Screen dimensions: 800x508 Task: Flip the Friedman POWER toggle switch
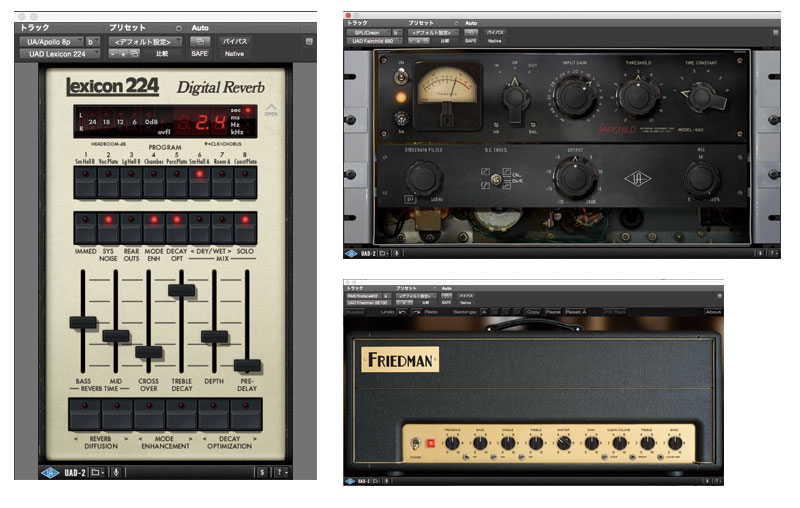(x=415, y=443)
